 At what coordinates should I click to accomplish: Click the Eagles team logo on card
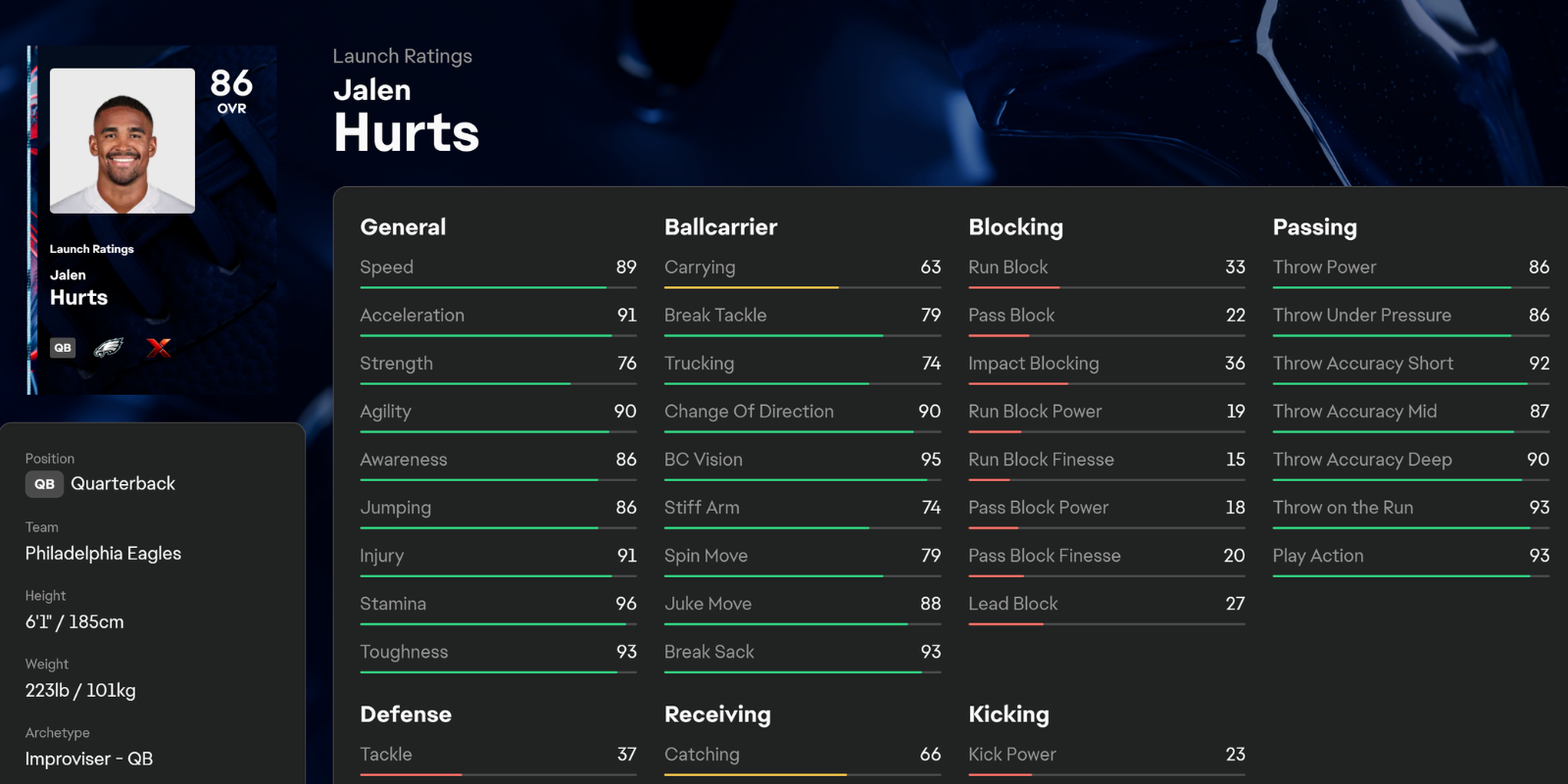pos(108,348)
